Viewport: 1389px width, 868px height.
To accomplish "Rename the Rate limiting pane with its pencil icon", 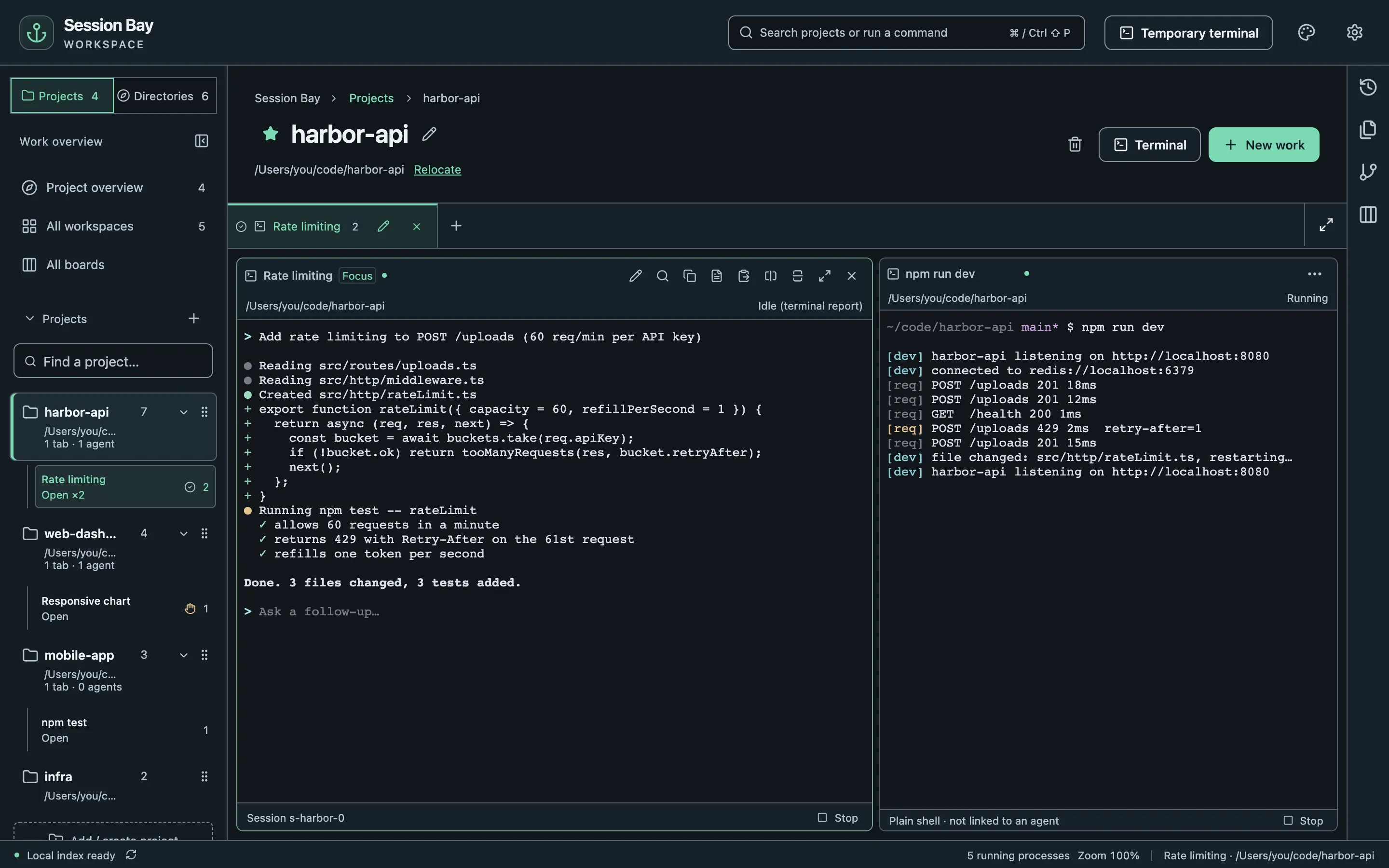I will [635, 276].
